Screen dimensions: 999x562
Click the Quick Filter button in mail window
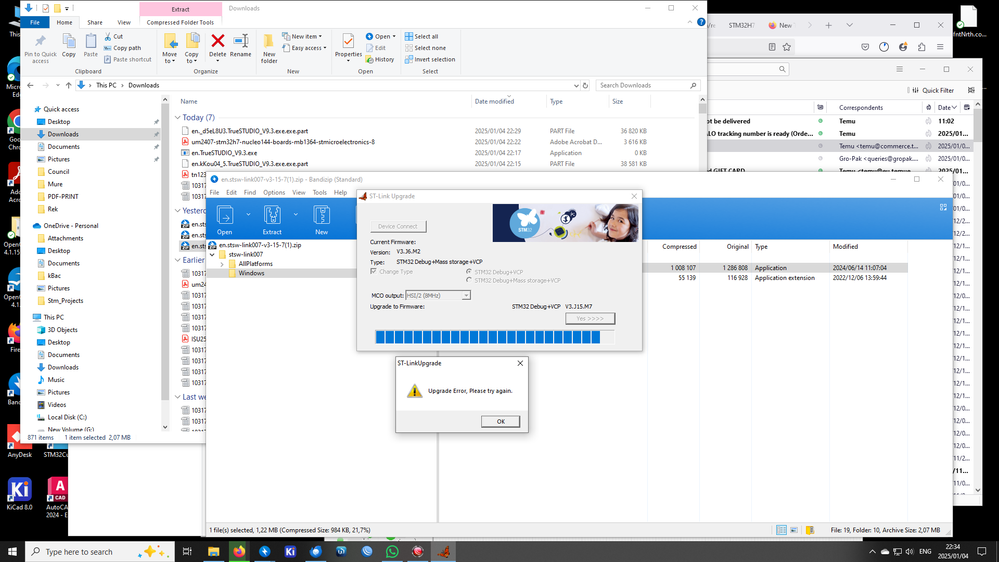(933, 90)
